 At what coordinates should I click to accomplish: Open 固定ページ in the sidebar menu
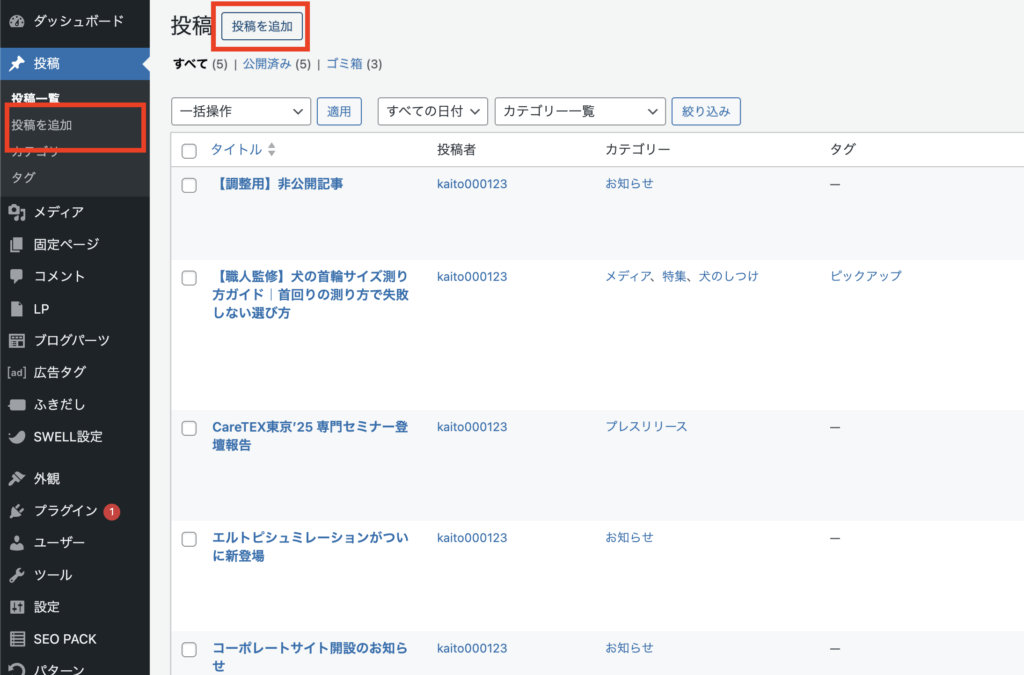66,244
